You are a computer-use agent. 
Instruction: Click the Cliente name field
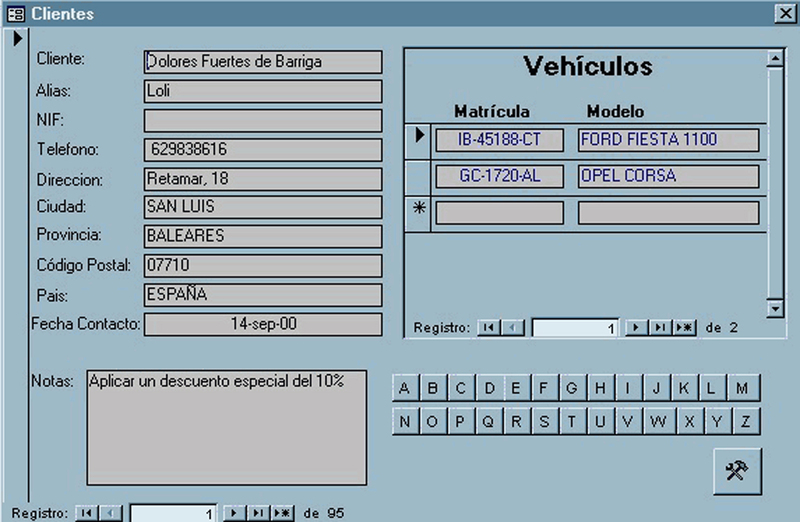coord(263,62)
